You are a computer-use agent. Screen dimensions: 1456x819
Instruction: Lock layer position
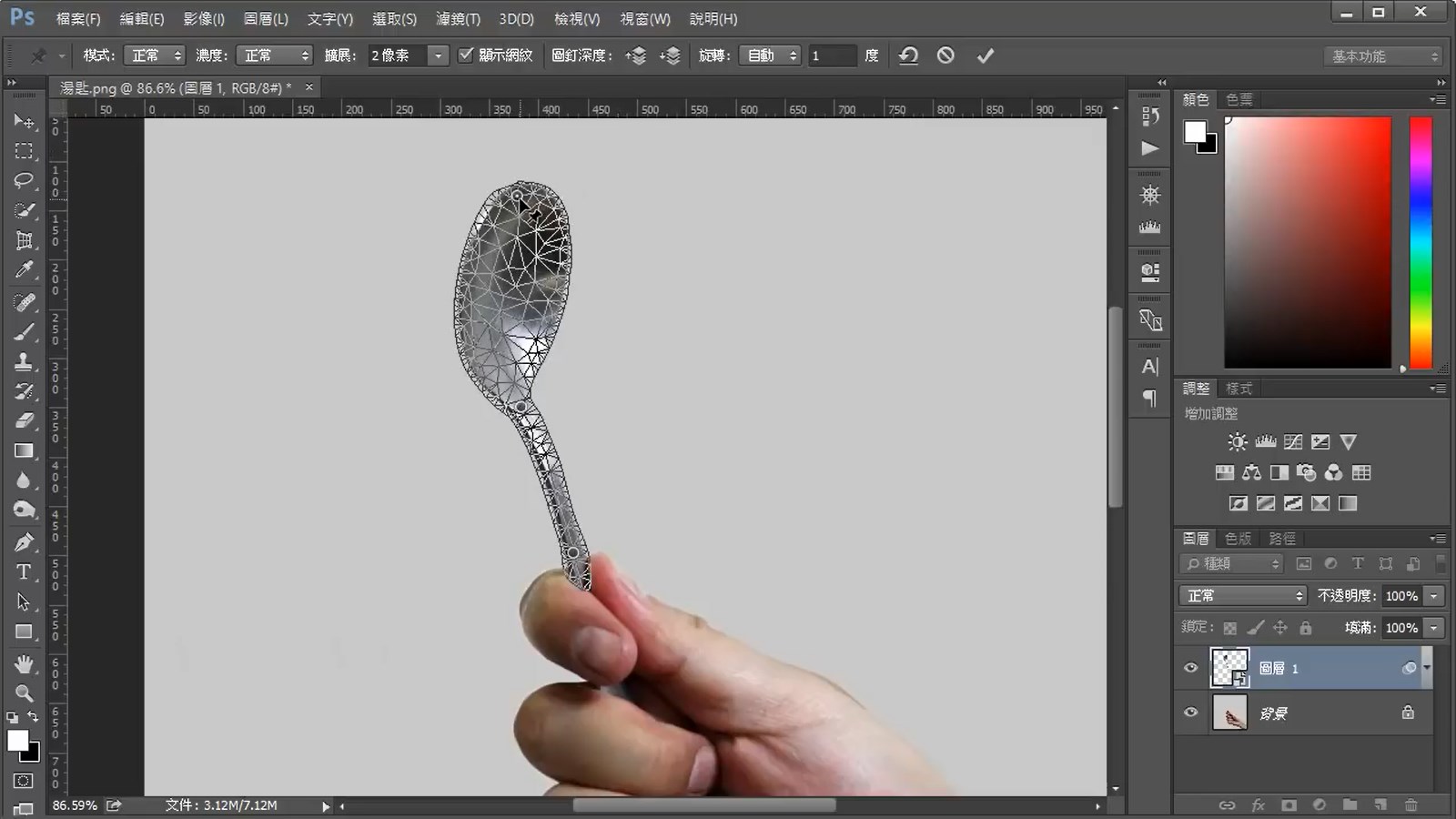(1280, 628)
